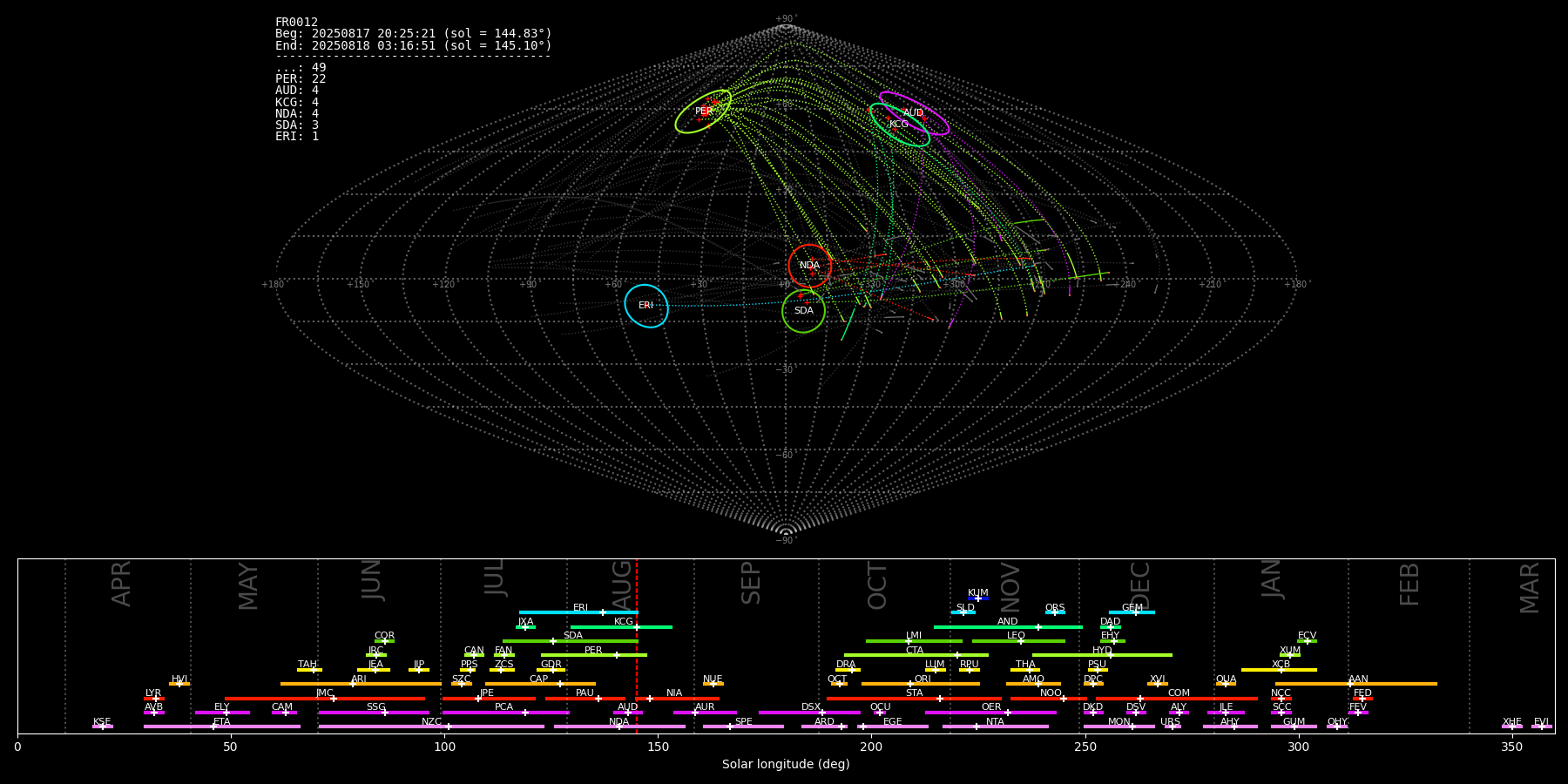This screenshot has width=1568, height=784.
Task: Click the URS shower label in timeline
Action: coord(1170,722)
